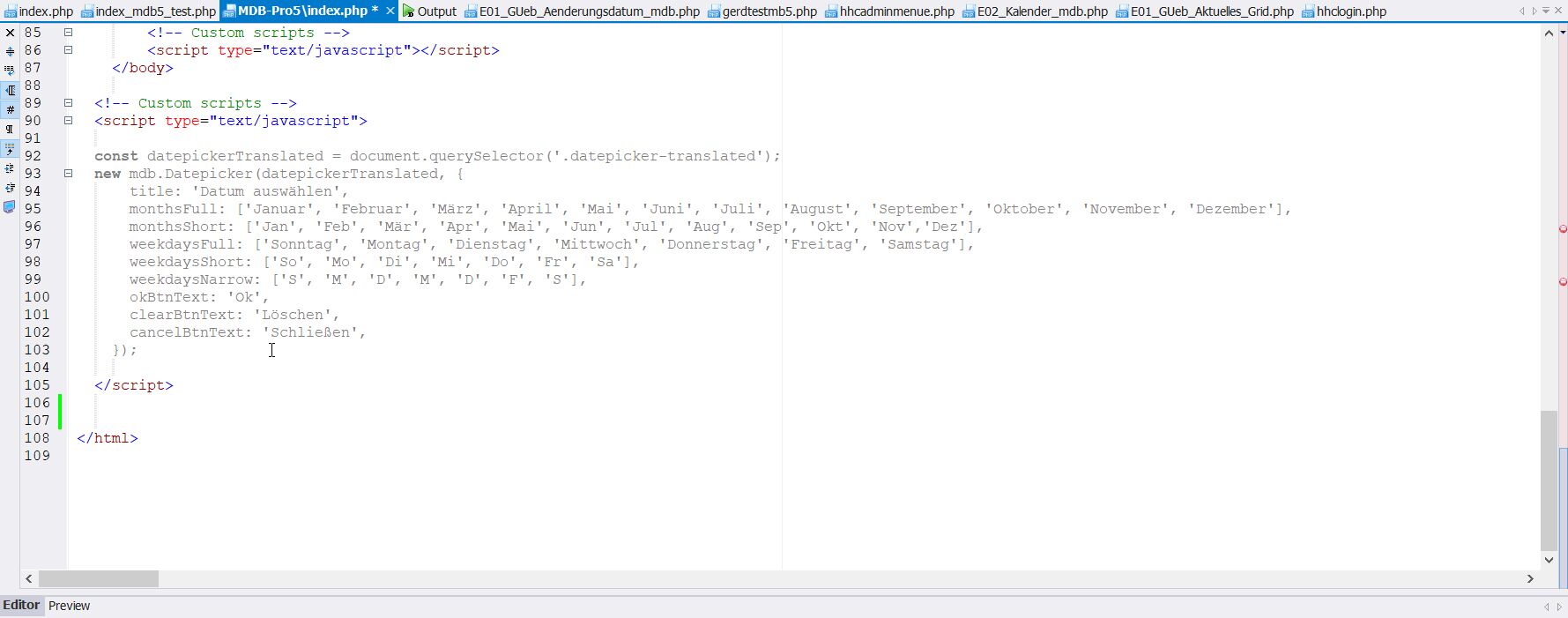Image resolution: width=1568 pixels, height=618 pixels.
Task: Switch to the Preview view tab
Action: (69, 606)
